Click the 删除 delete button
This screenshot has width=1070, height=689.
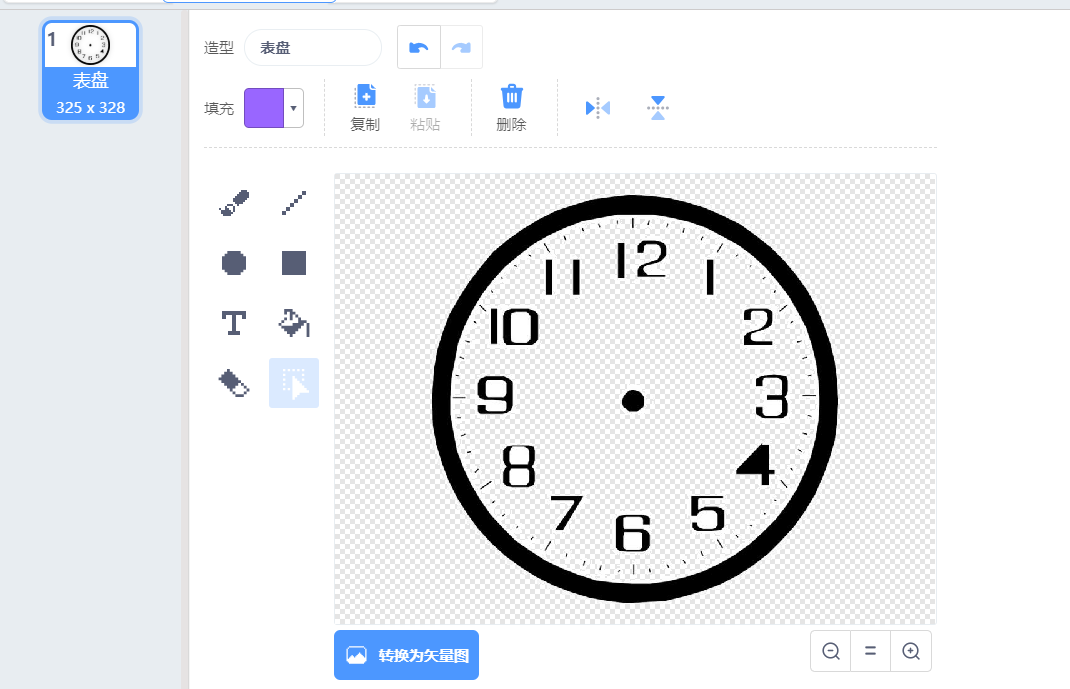[511, 108]
